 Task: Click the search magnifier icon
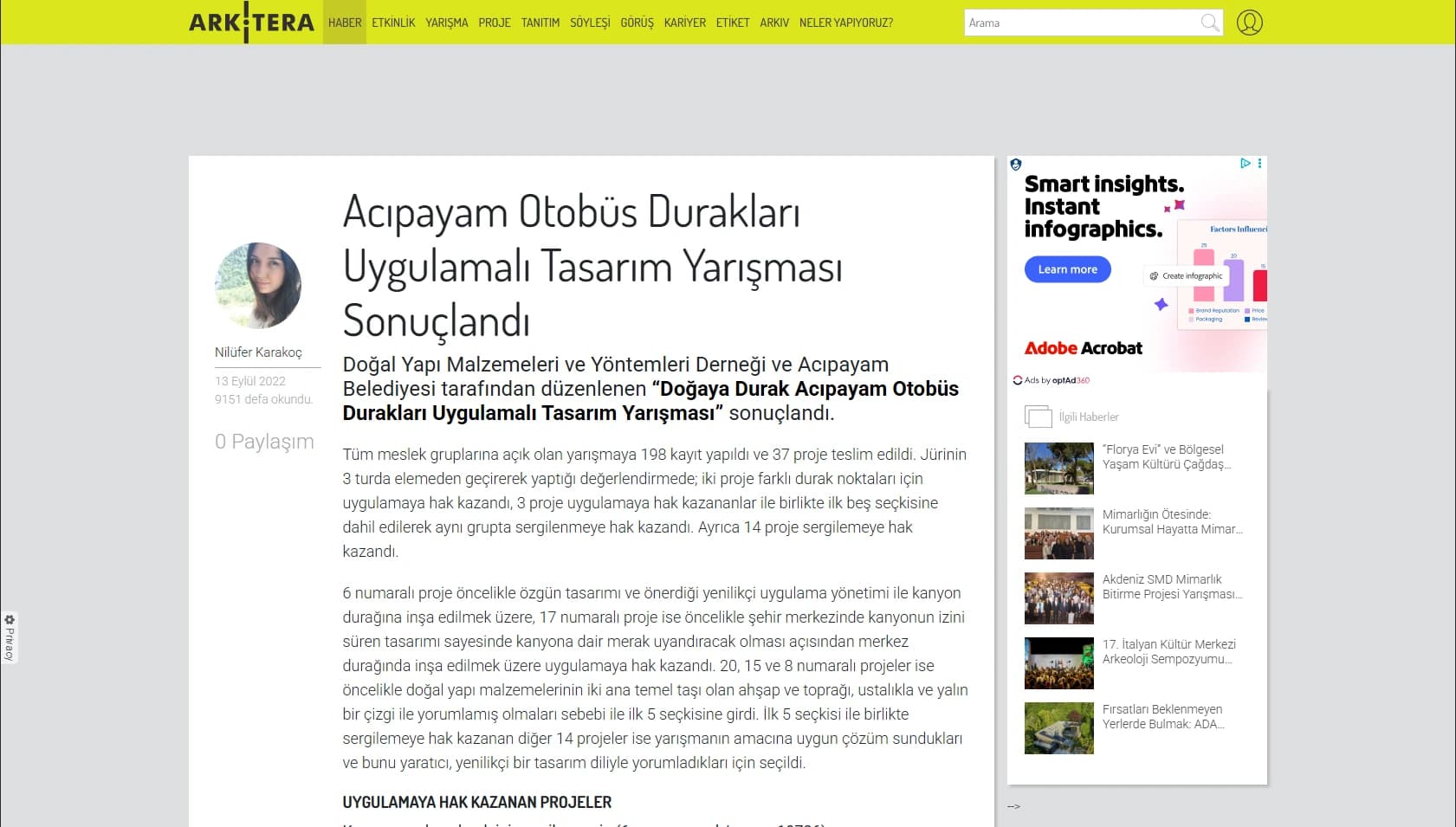(1210, 23)
